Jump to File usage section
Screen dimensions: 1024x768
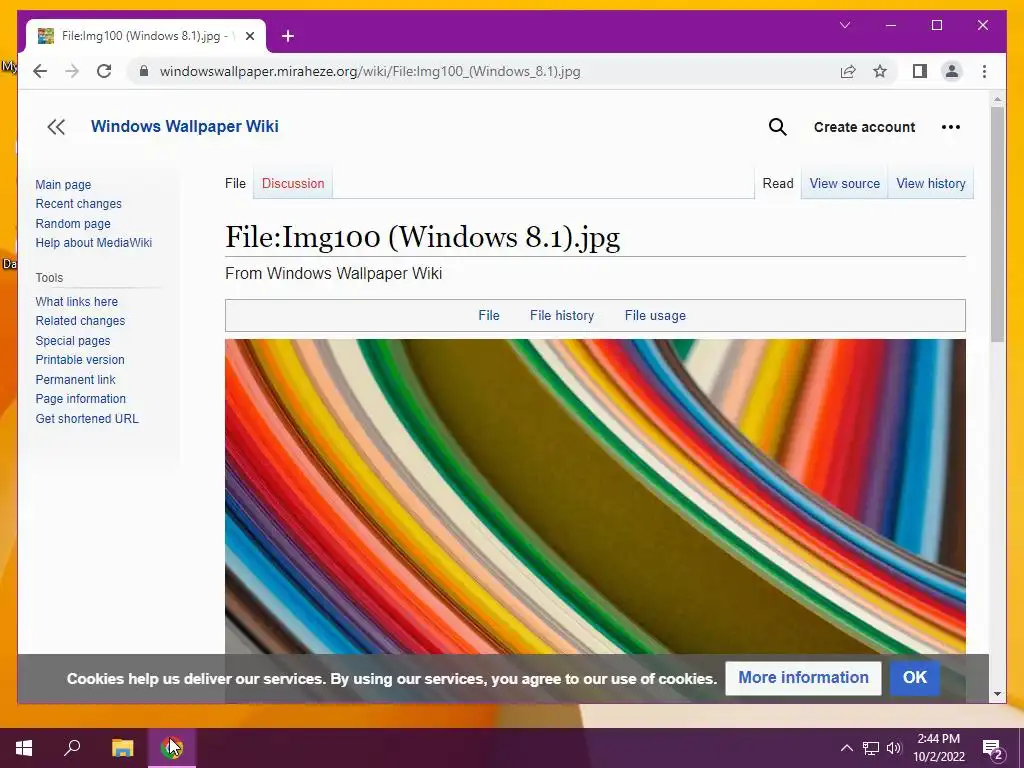[655, 315]
